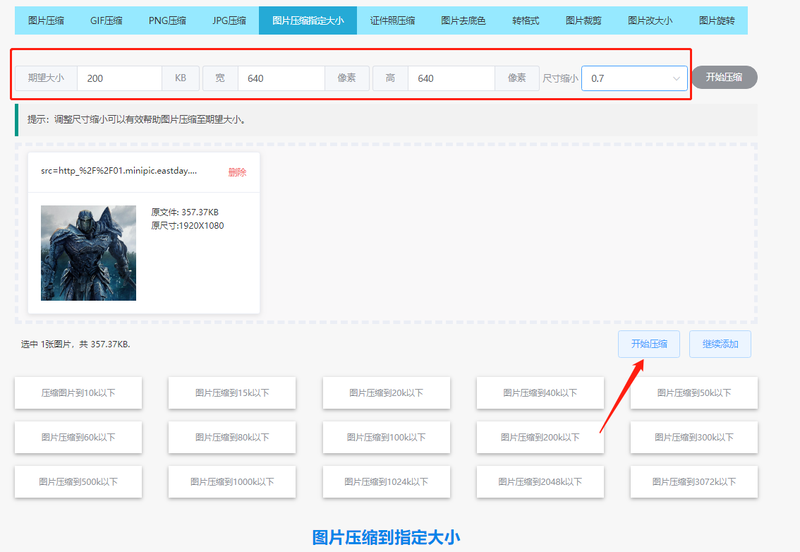Screen dimensions: 800x552
Task: Click the gray 开始压缩 button at top
Action: click(724, 77)
